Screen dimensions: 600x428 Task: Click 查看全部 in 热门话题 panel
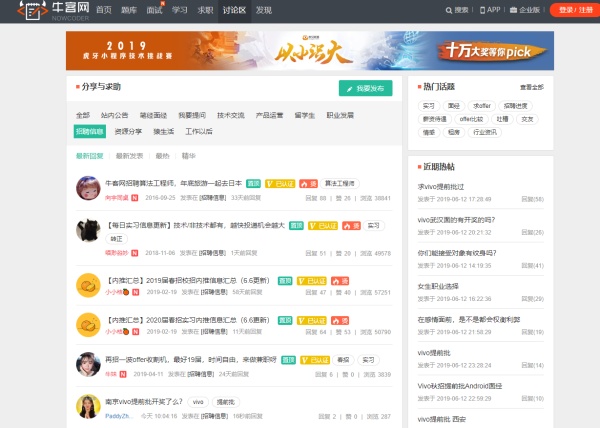click(x=532, y=87)
